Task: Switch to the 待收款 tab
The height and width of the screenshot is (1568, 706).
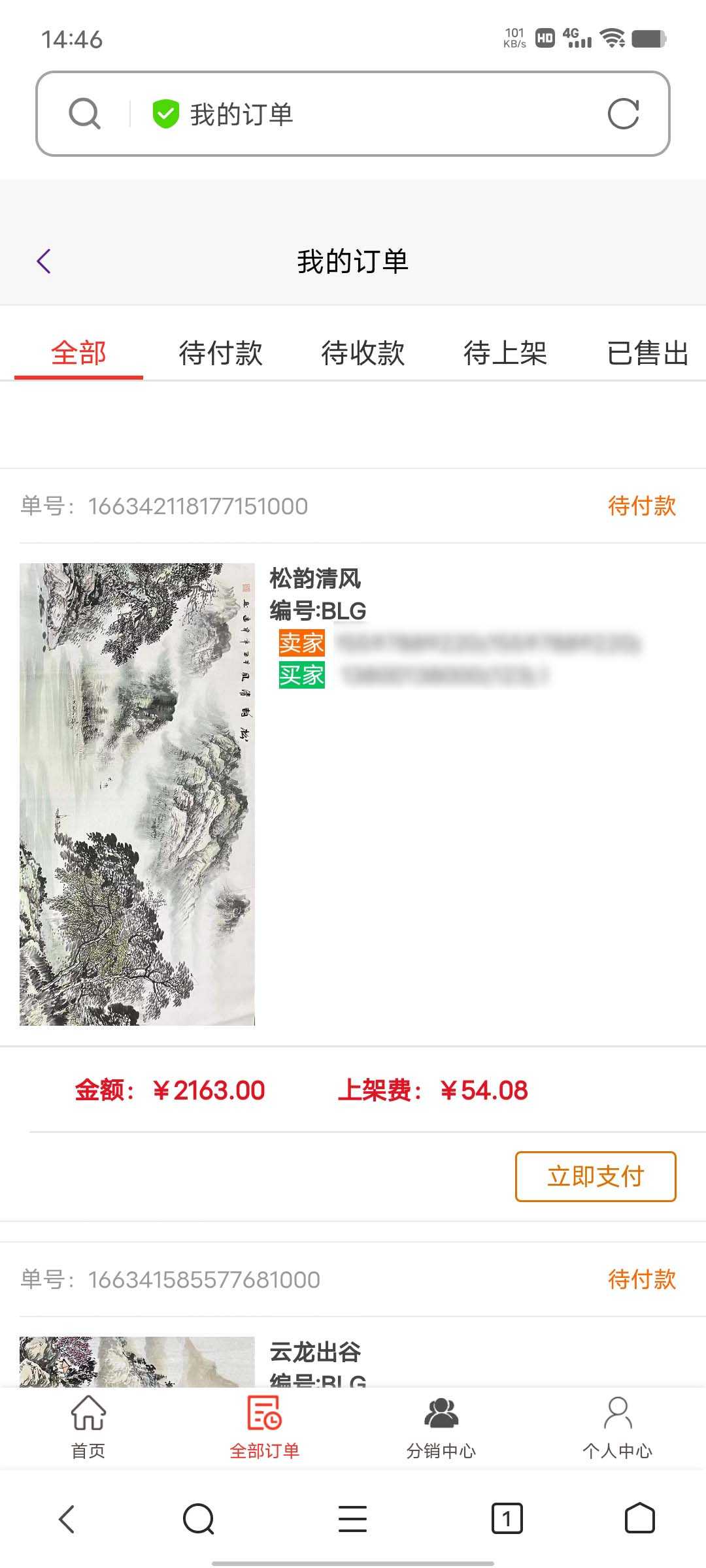Action: coord(363,353)
